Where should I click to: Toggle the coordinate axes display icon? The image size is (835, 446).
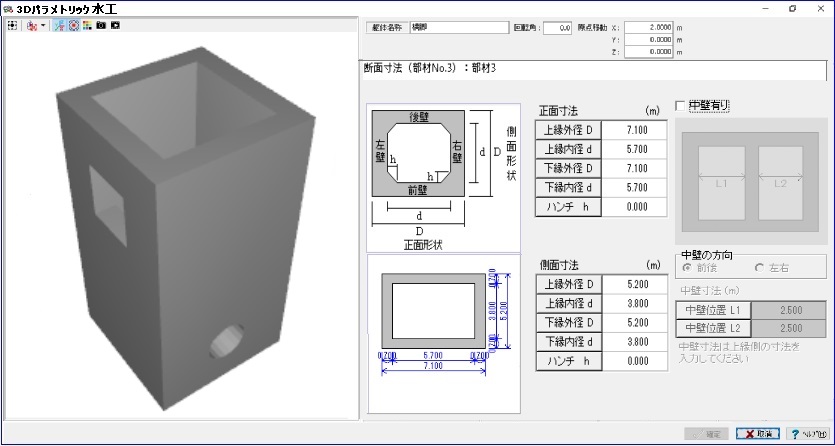click(x=60, y=25)
